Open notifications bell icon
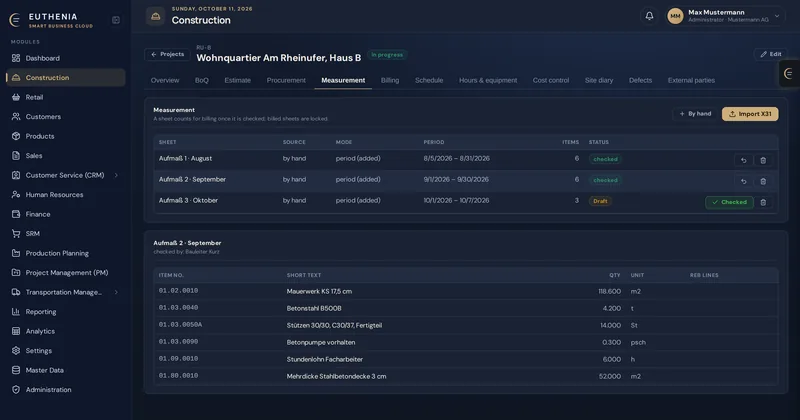800x420 pixels. (x=649, y=16)
